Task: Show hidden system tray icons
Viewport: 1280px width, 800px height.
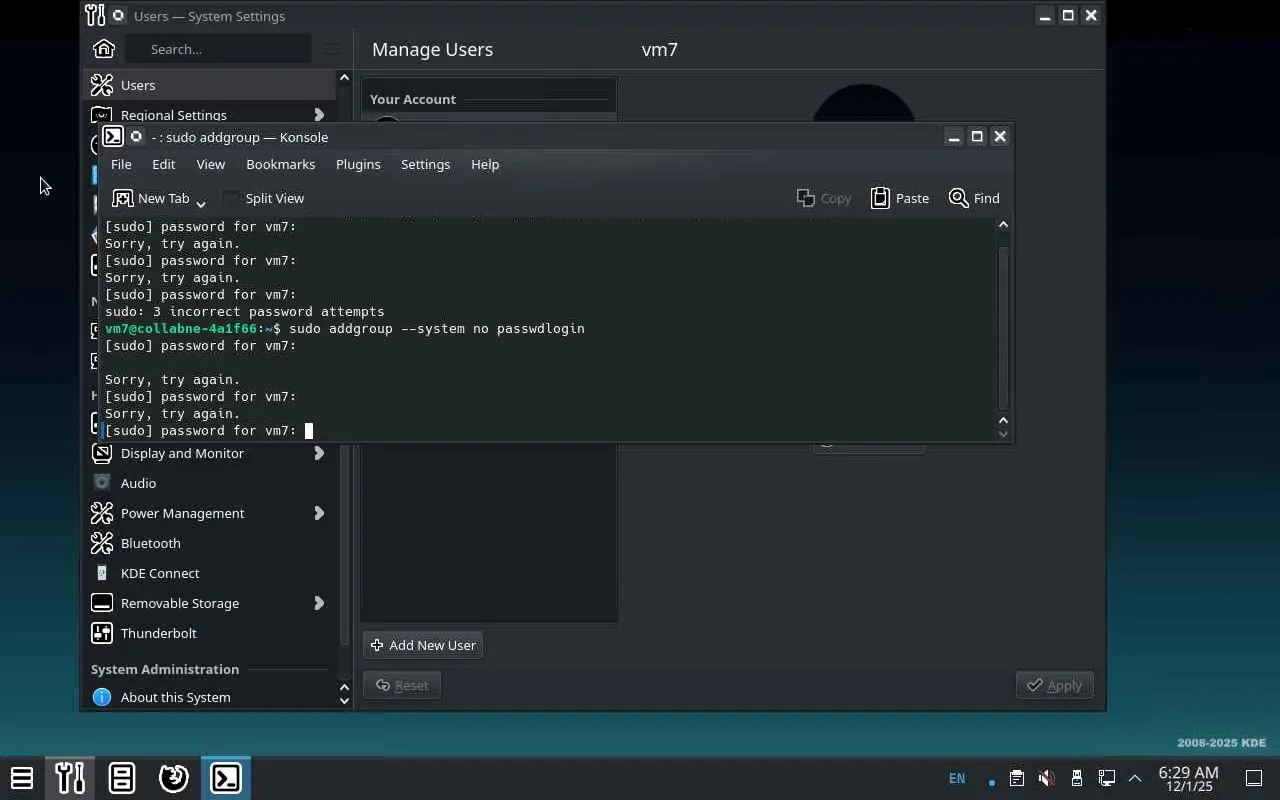Action: coord(1135,778)
